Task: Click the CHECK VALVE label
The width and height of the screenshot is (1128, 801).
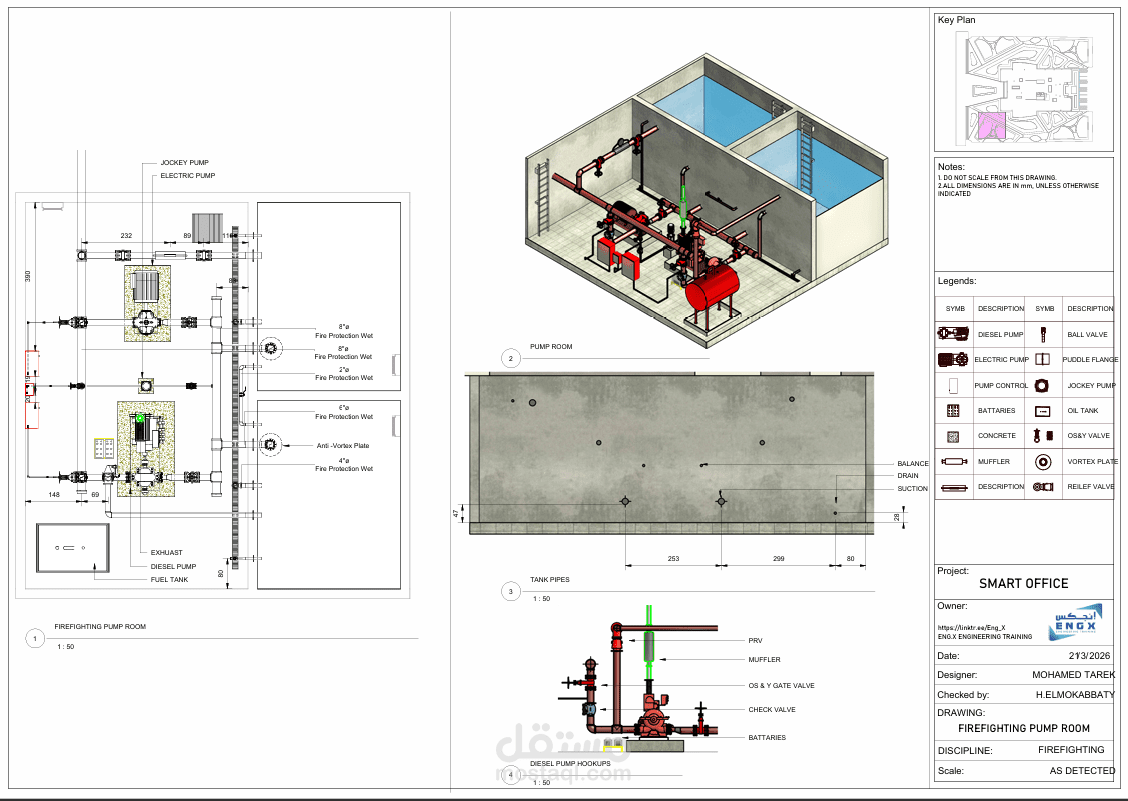Action: click(772, 710)
